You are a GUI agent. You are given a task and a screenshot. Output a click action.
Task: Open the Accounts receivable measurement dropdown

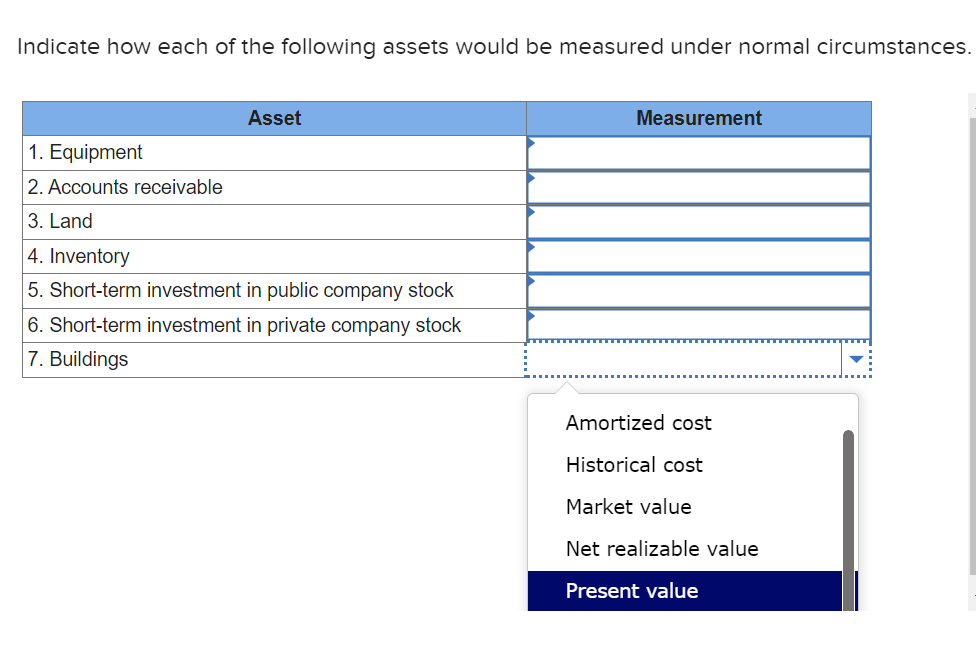pyautogui.click(x=698, y=187)
